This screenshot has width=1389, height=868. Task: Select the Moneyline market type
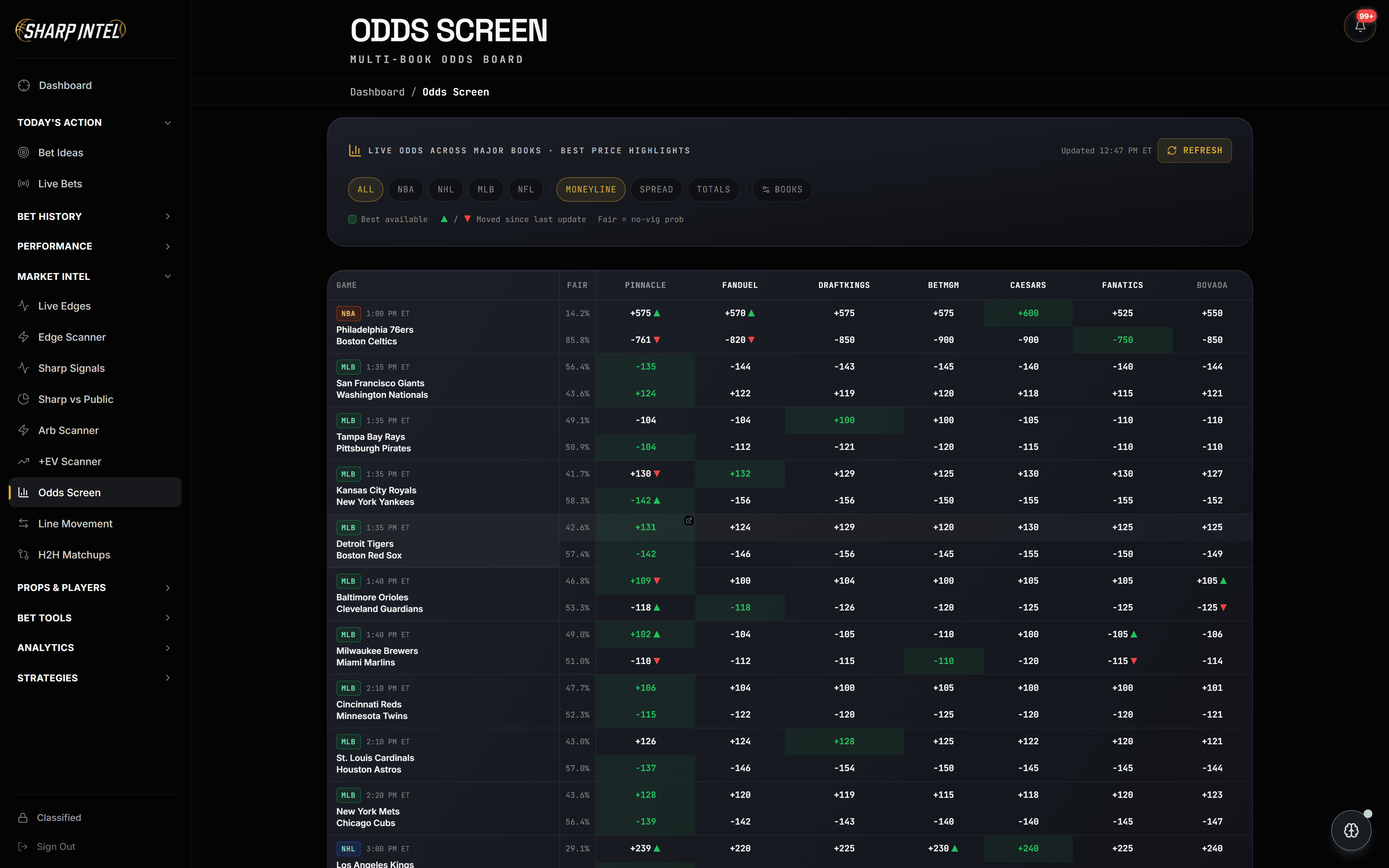[x=591, y=190]
